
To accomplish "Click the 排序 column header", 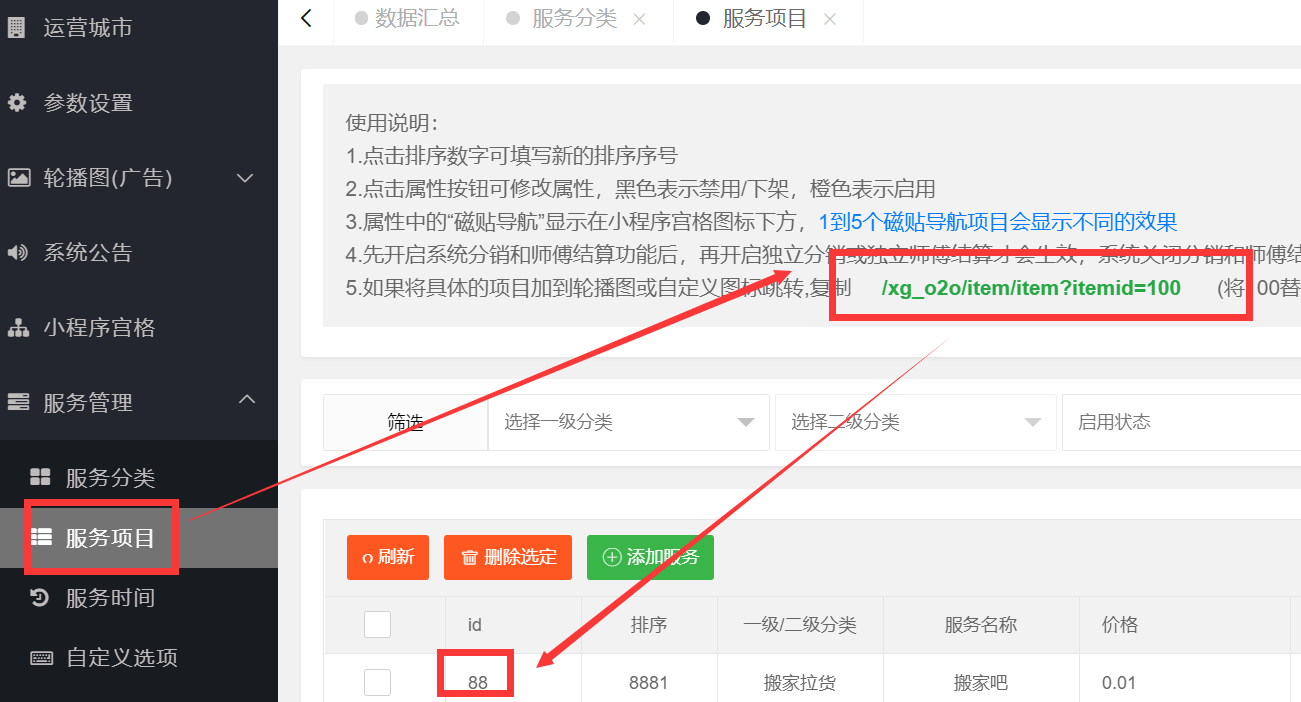I will click(x=649, y=625).
